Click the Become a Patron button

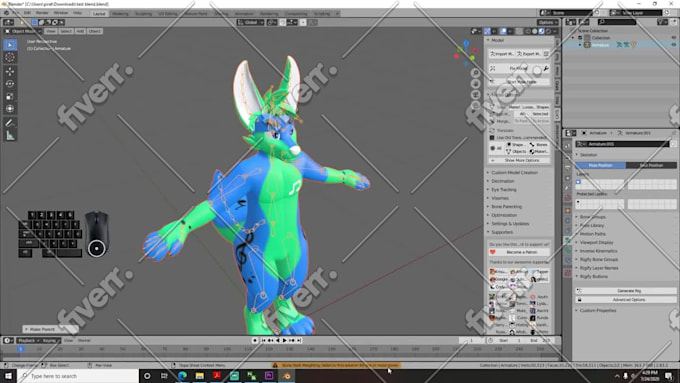tap(520, 252)
